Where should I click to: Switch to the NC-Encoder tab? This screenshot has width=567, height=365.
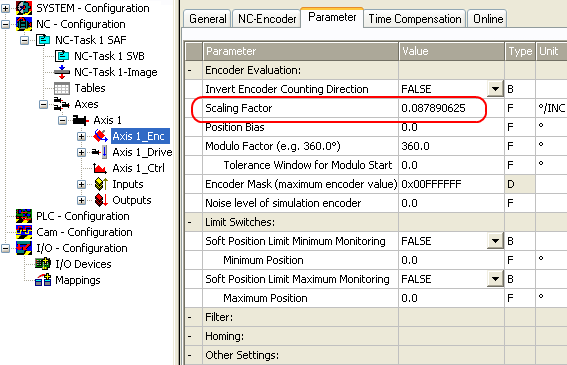pos(267,19)
